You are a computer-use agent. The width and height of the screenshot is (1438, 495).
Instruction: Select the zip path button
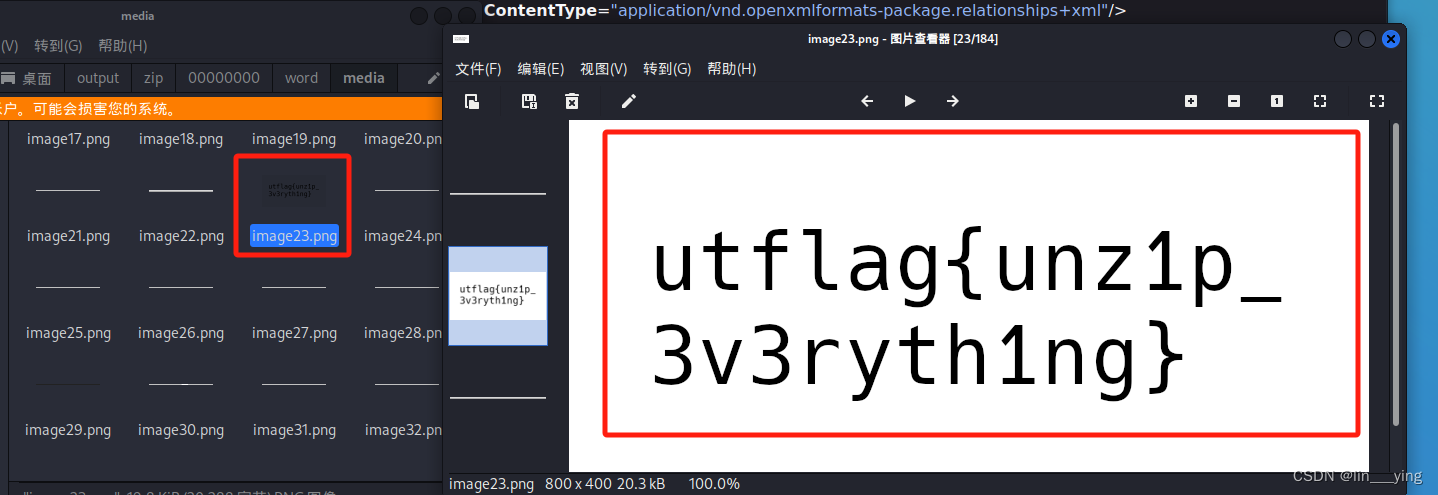click(x=153, y=78)
